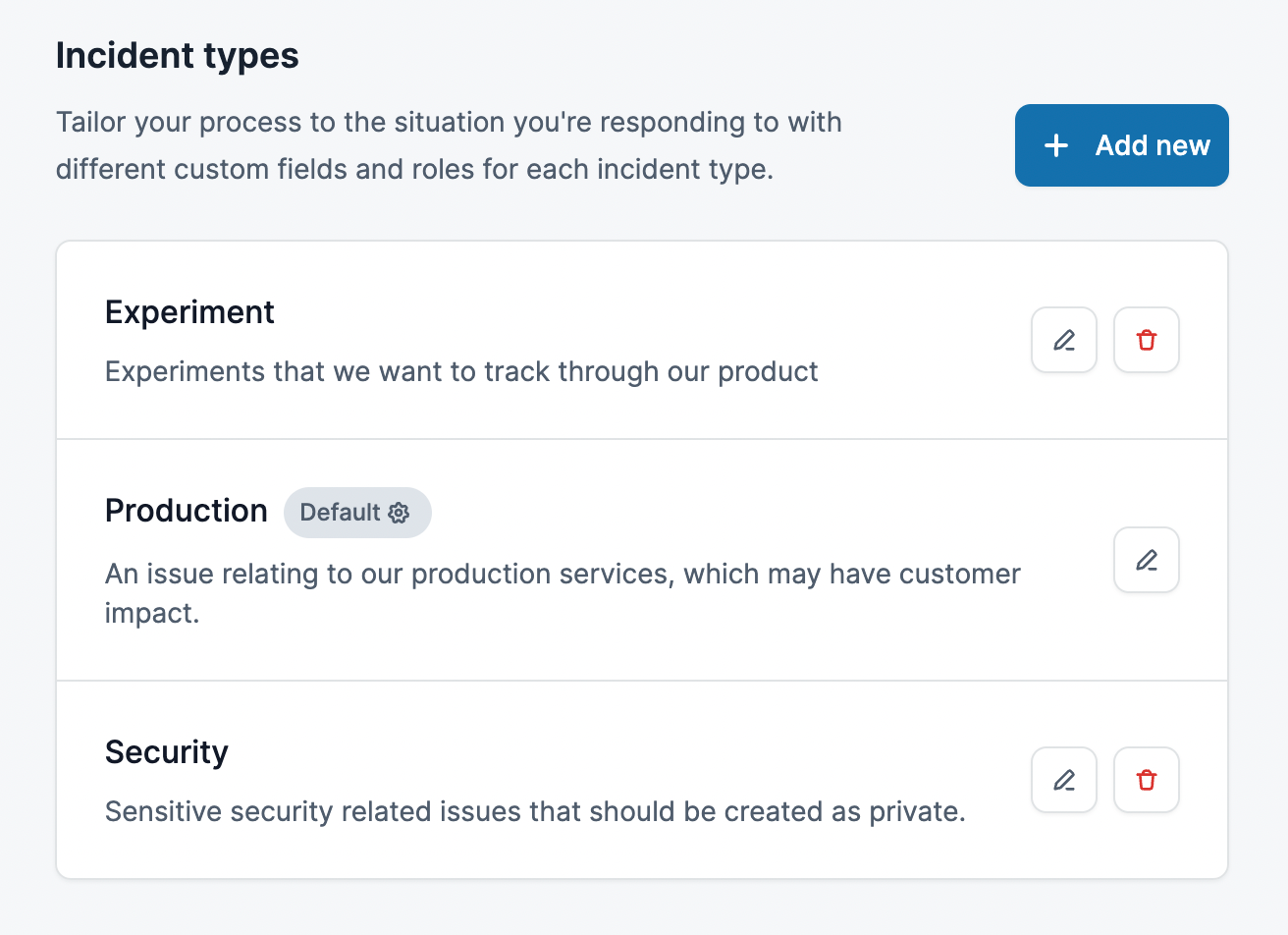Image resolution: width=1288 pixels, height=935 pixels.
Task: Edit the Security incident type
Action: click(x=1064, y=780)
